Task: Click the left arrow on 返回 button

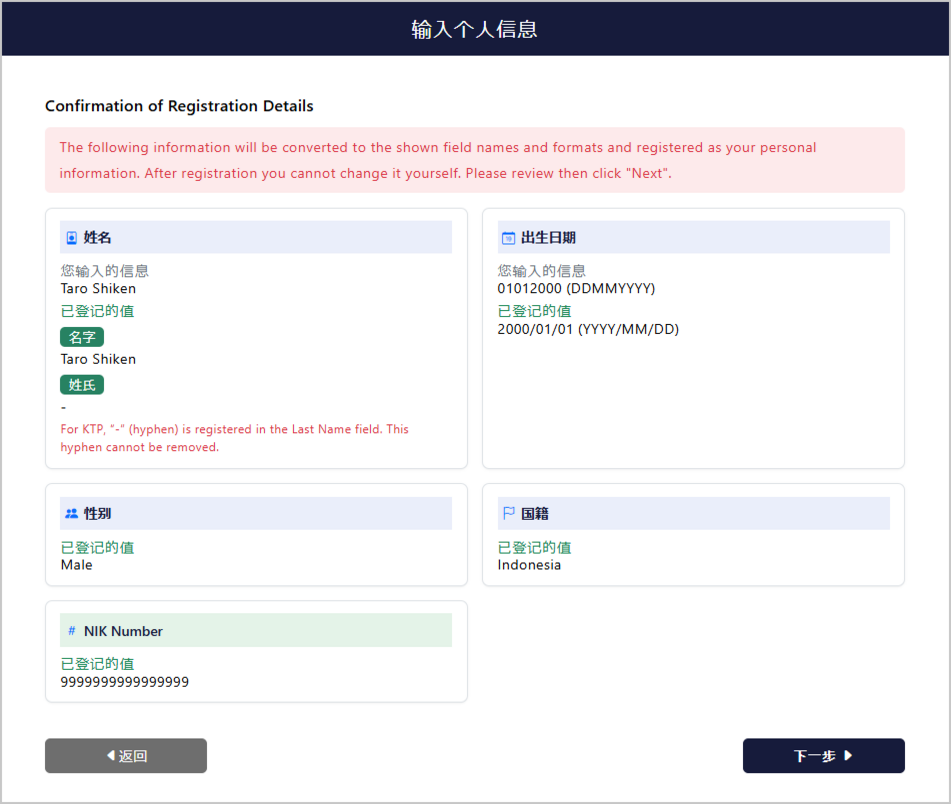Action: pos(110,755)
